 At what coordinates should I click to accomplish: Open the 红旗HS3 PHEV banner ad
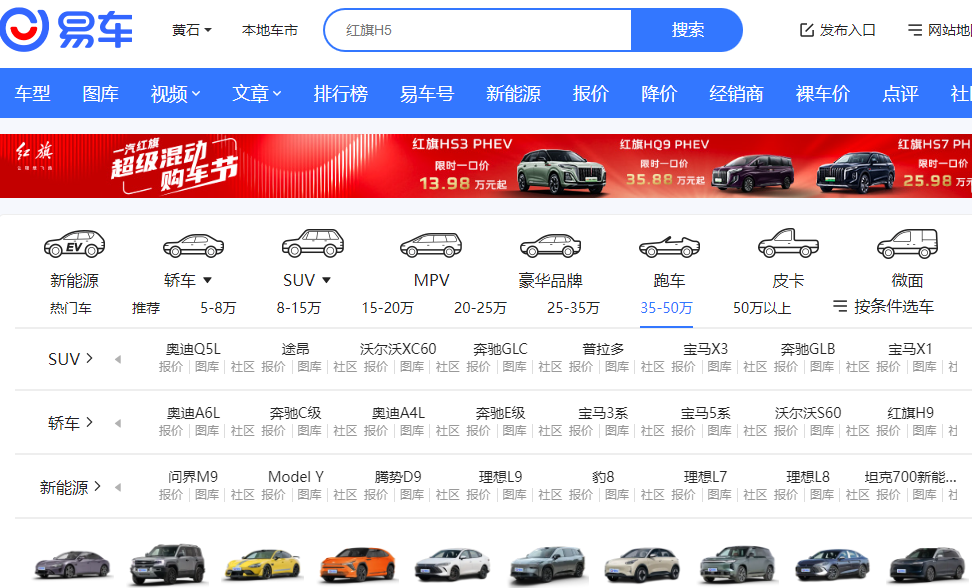click(508, 165)
